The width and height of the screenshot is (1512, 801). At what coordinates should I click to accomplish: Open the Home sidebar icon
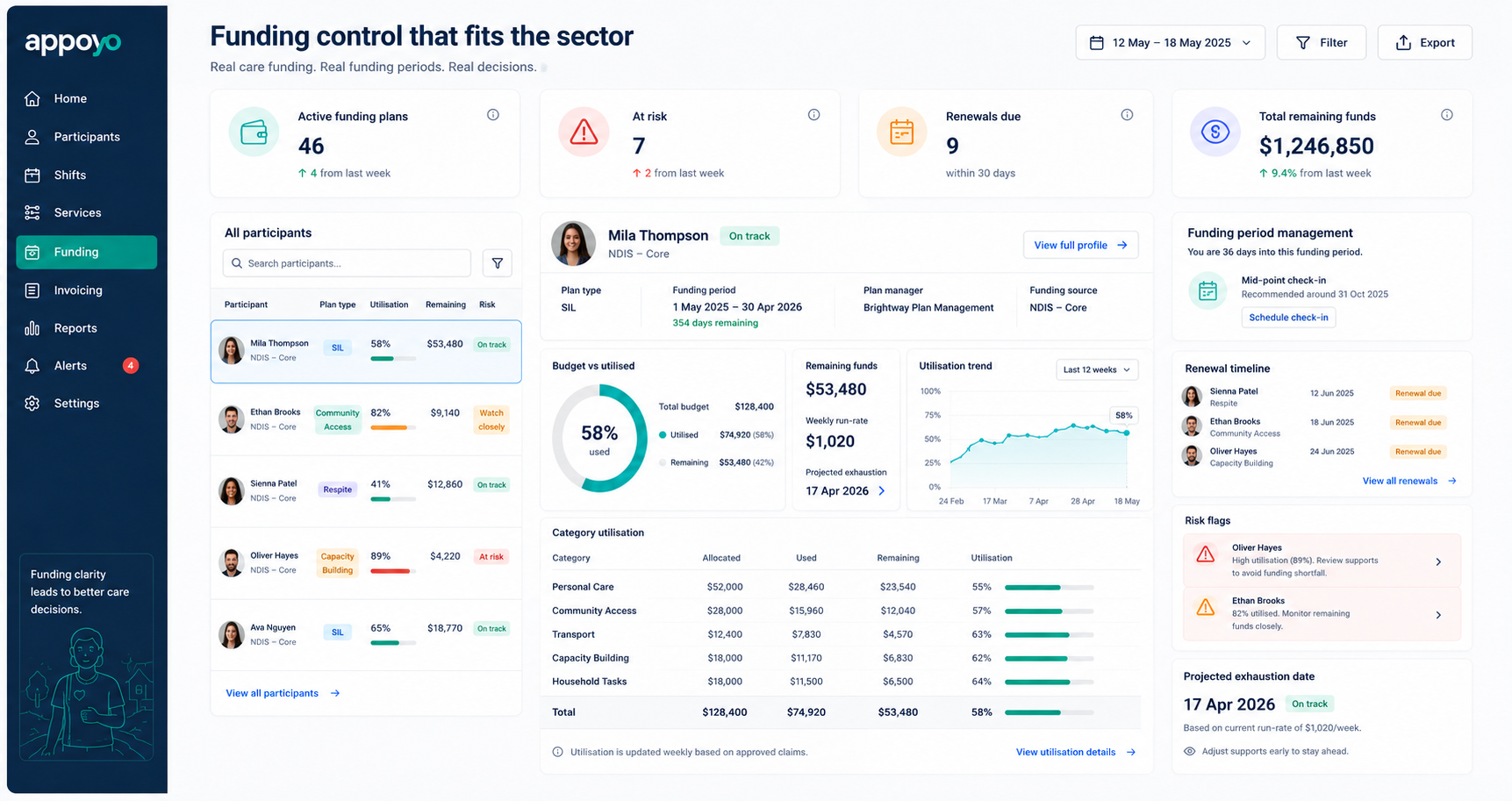click(x=32, y=98)
